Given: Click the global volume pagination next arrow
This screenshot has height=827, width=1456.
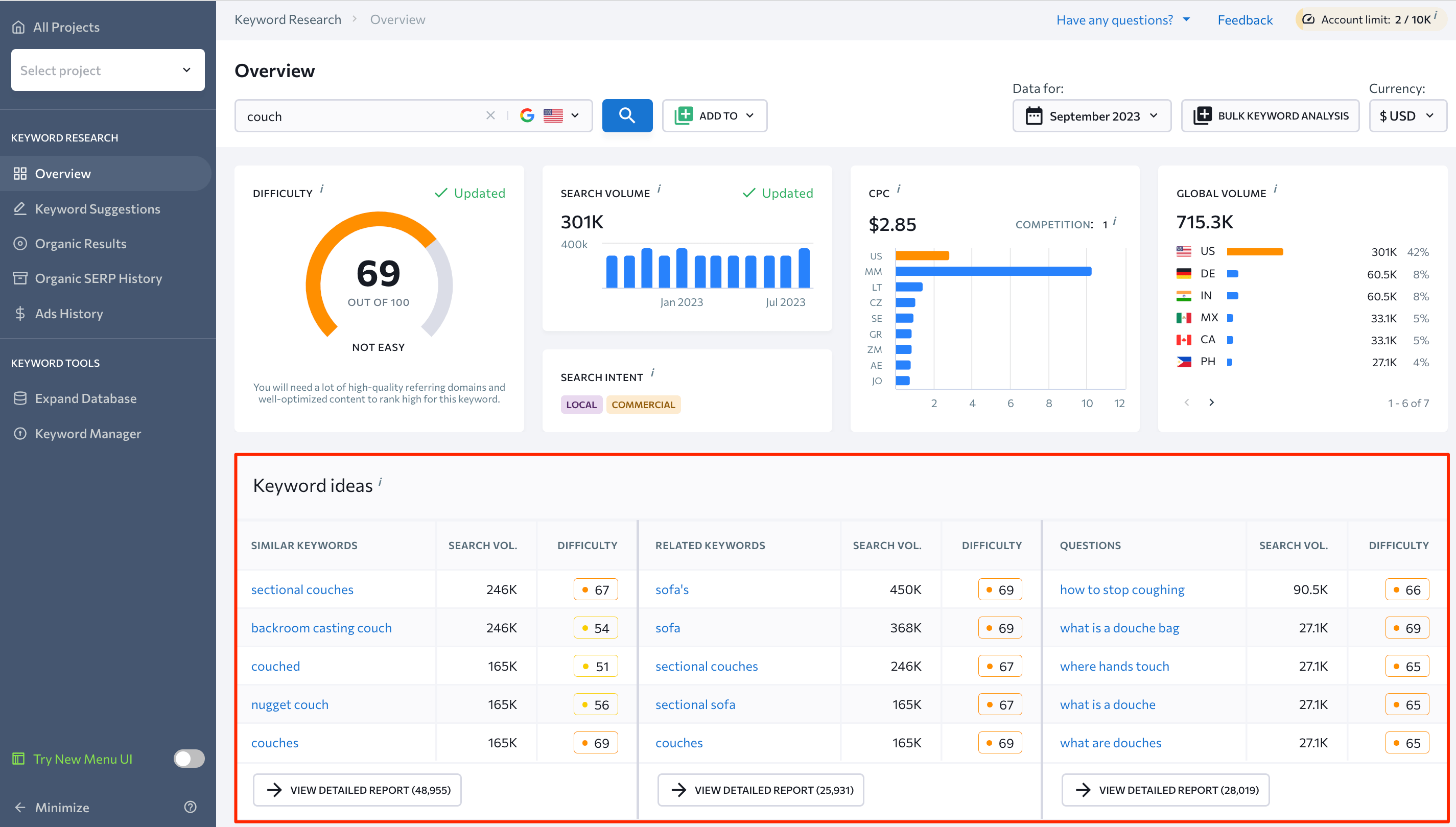Looking at the screenshot, I should tap(1211, 403).
